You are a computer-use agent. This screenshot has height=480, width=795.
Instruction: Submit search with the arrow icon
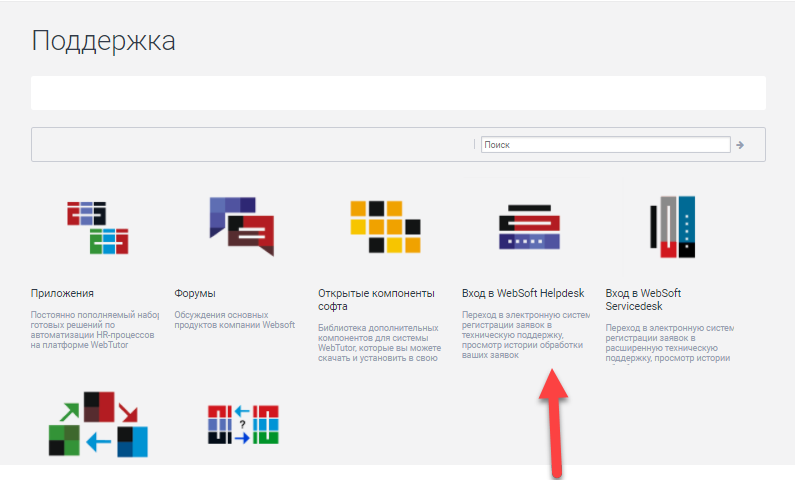pyautogui.click(x=740, y=145)
